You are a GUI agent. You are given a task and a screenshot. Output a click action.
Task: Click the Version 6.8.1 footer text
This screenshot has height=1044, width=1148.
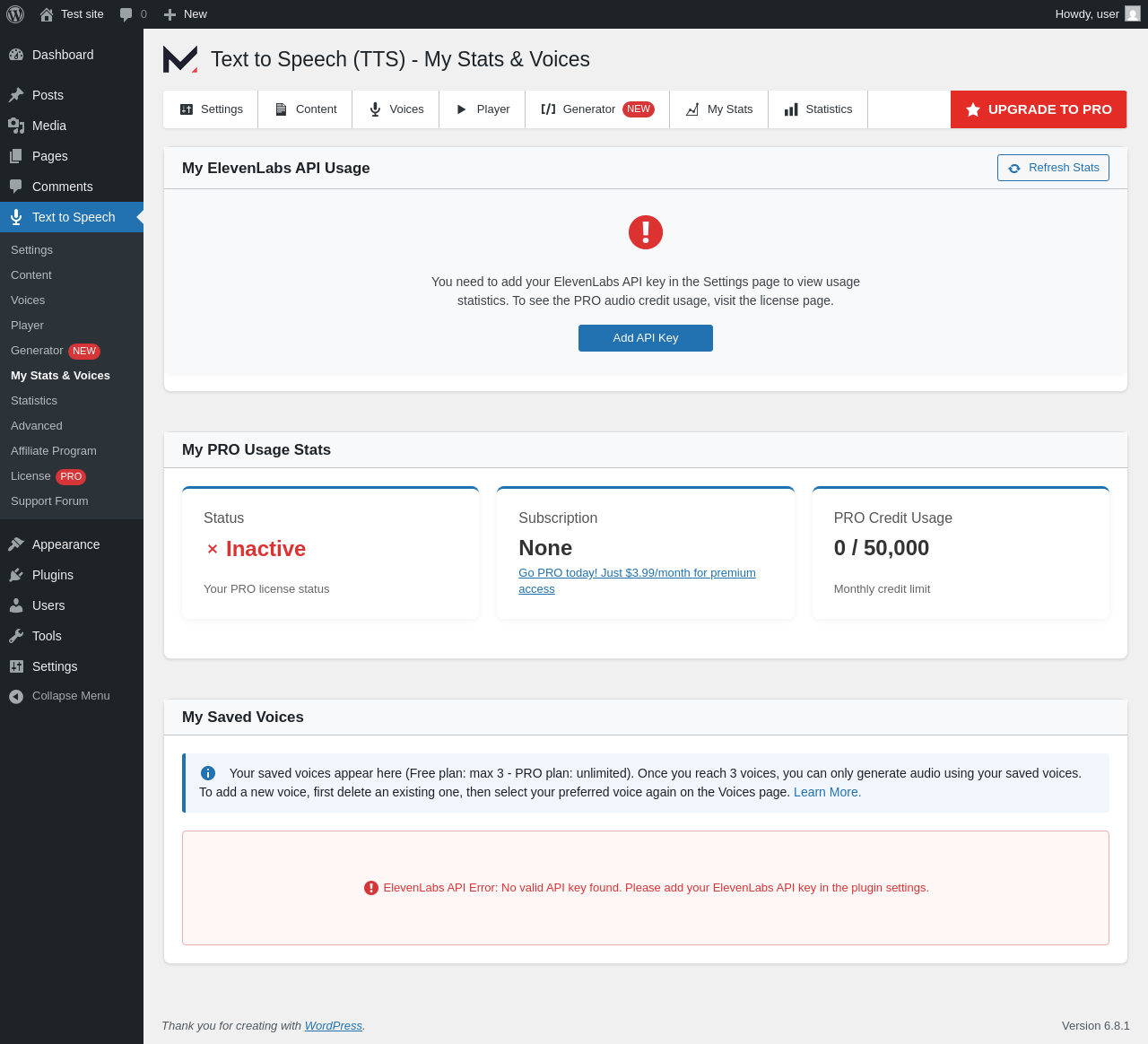tap(1096, 1025)
